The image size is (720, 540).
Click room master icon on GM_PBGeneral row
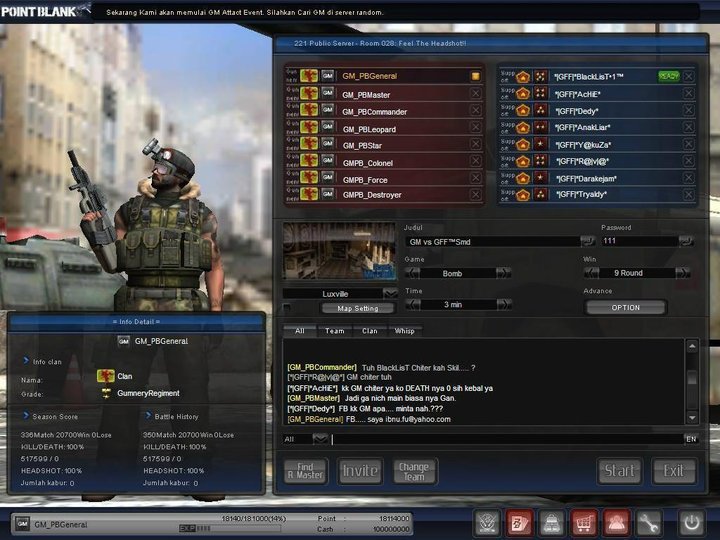pyautogui.click(x=475, y=76)
